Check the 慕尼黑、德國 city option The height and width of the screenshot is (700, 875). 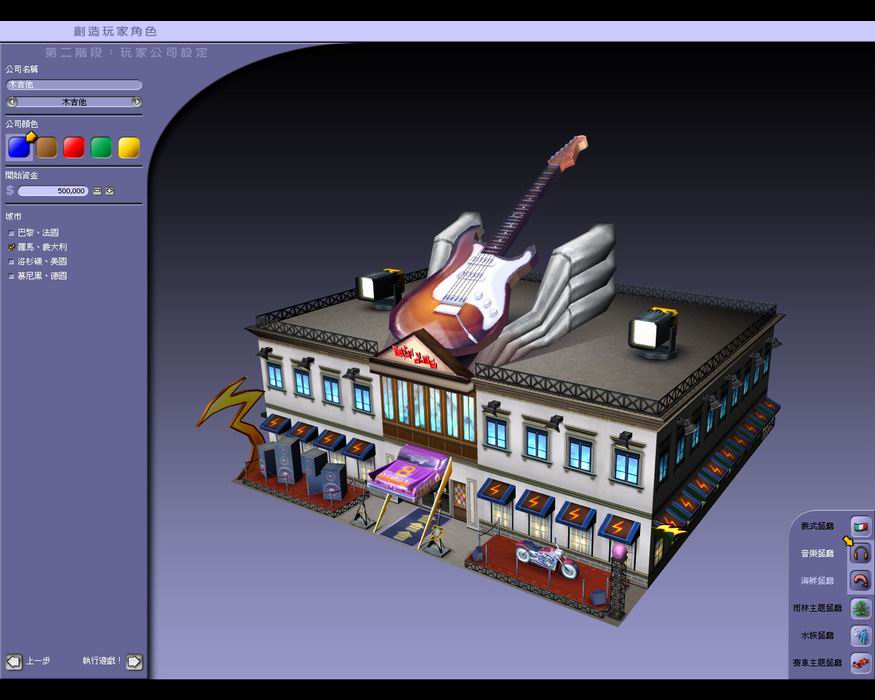click(x=12, y=275)
